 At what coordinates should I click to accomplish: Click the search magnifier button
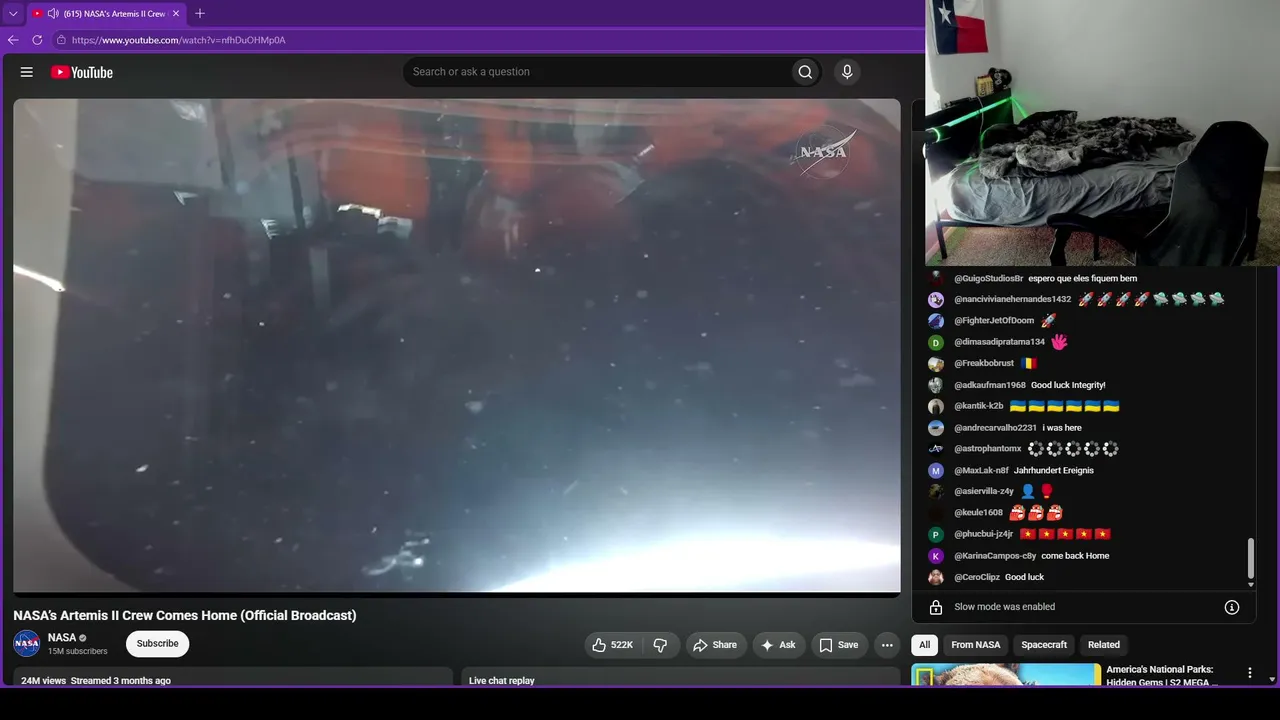pyautogui.click(x=805, y=72)
